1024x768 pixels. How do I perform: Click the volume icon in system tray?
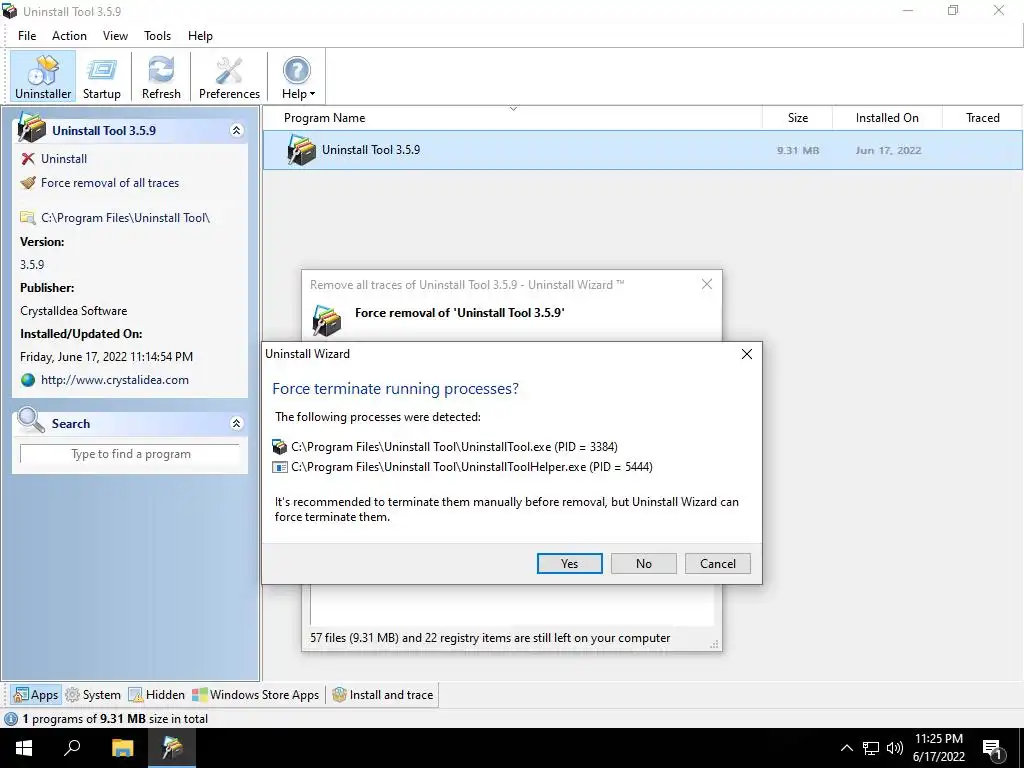tap(895, 748)
